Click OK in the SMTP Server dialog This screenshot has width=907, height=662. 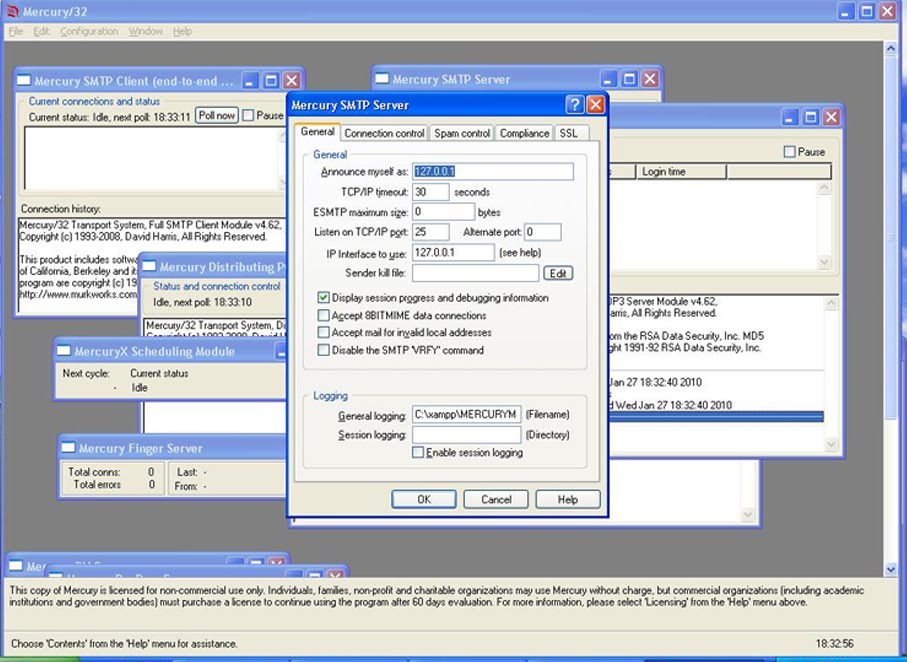coord(423,499)
